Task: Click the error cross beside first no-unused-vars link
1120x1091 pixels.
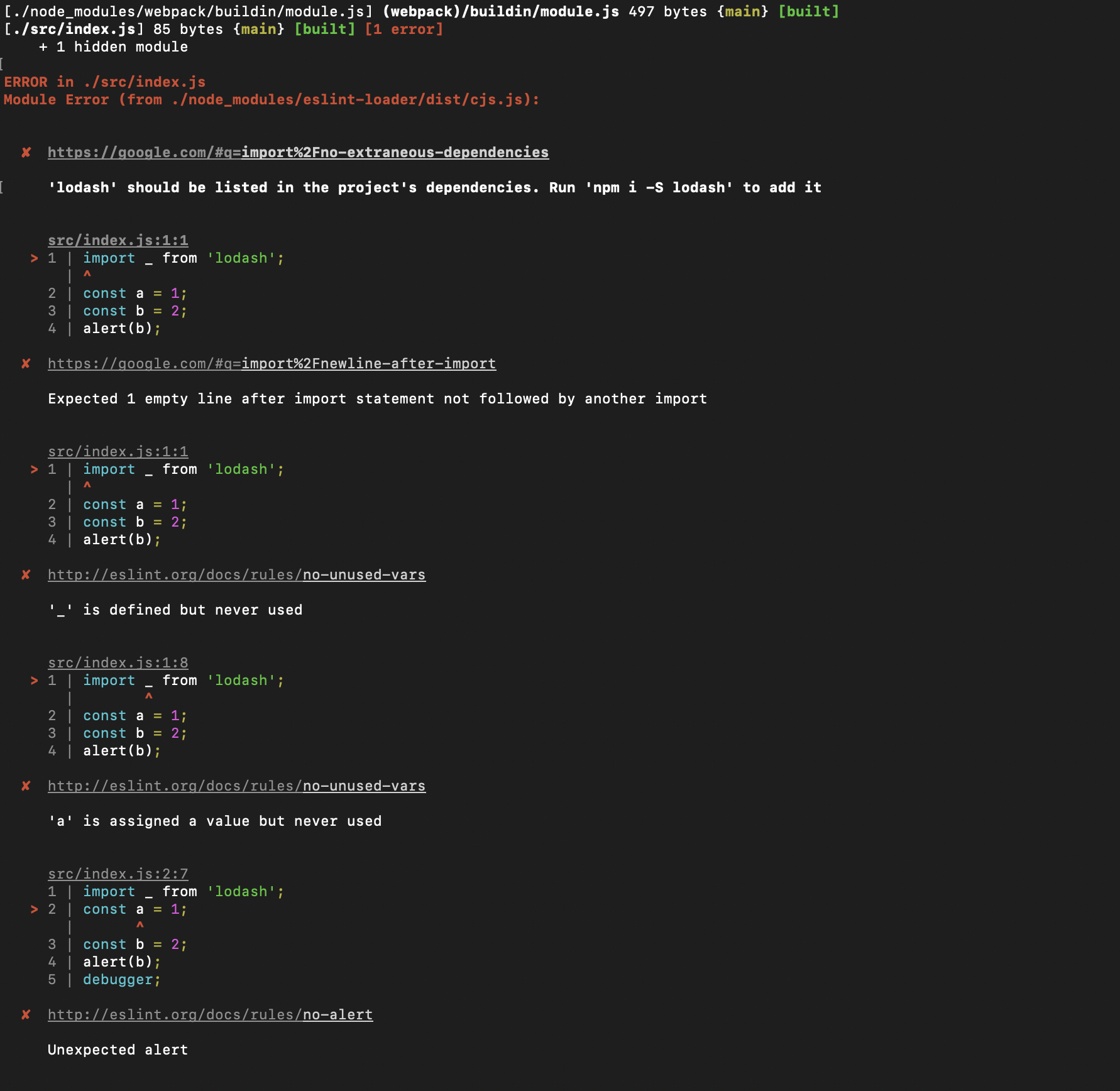Action: pyautogui.click(x=25, y=574)
